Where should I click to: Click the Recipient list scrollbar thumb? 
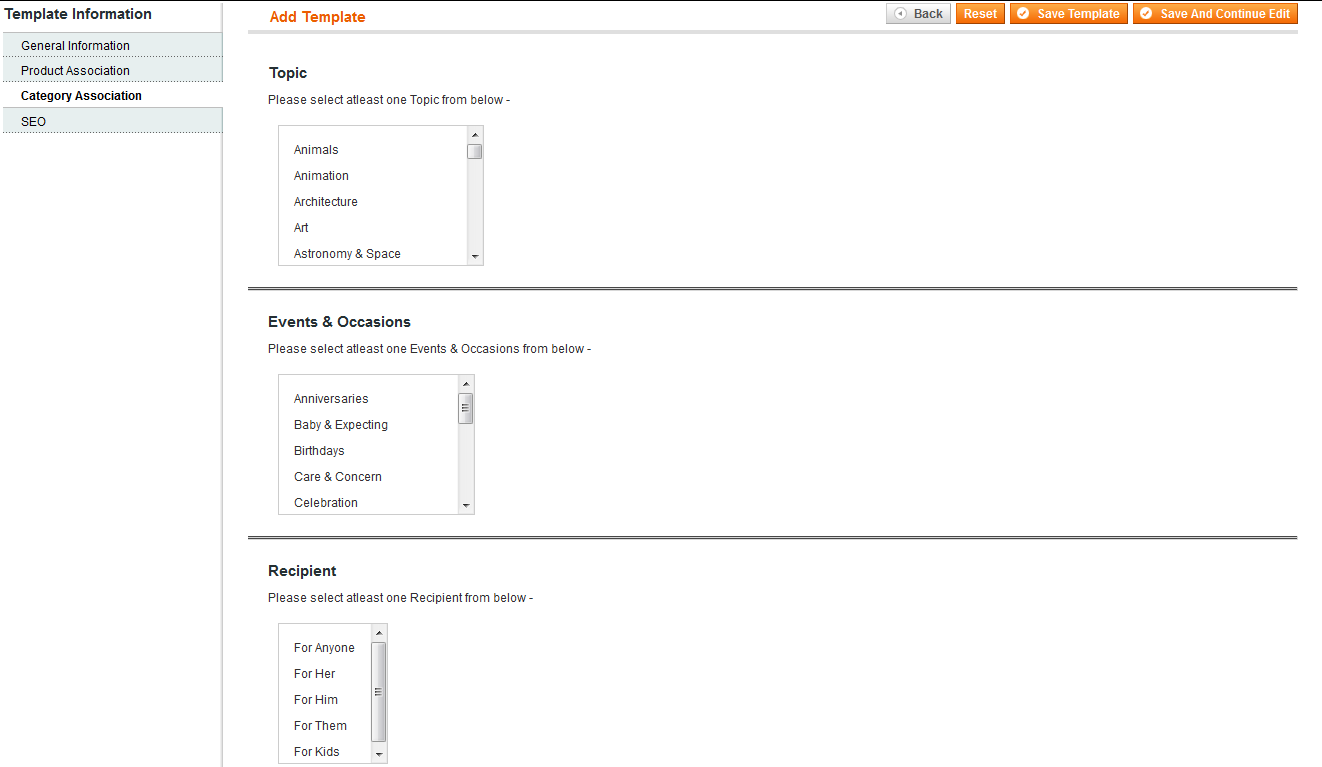click(x=379, y=692)
